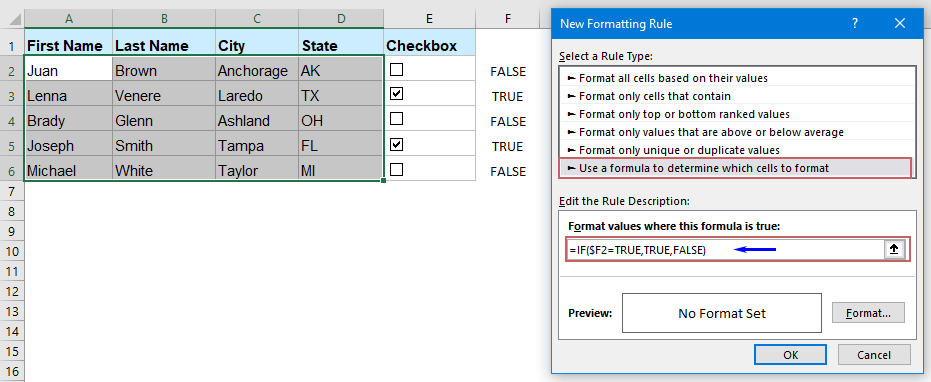
Task: Confirm the rule with OK
Action: pos(790,355)
